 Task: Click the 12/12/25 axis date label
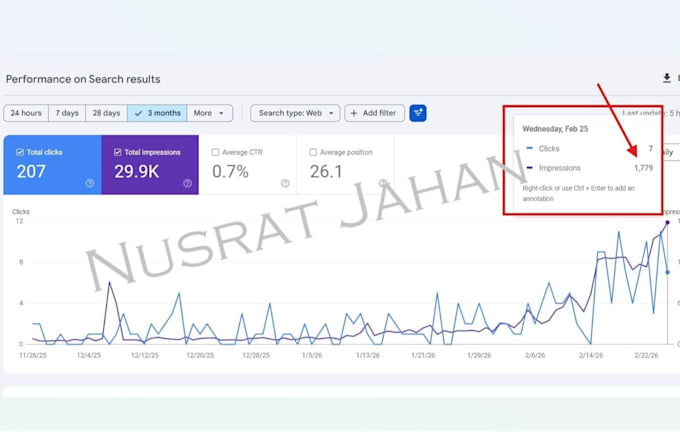(145, 355)
